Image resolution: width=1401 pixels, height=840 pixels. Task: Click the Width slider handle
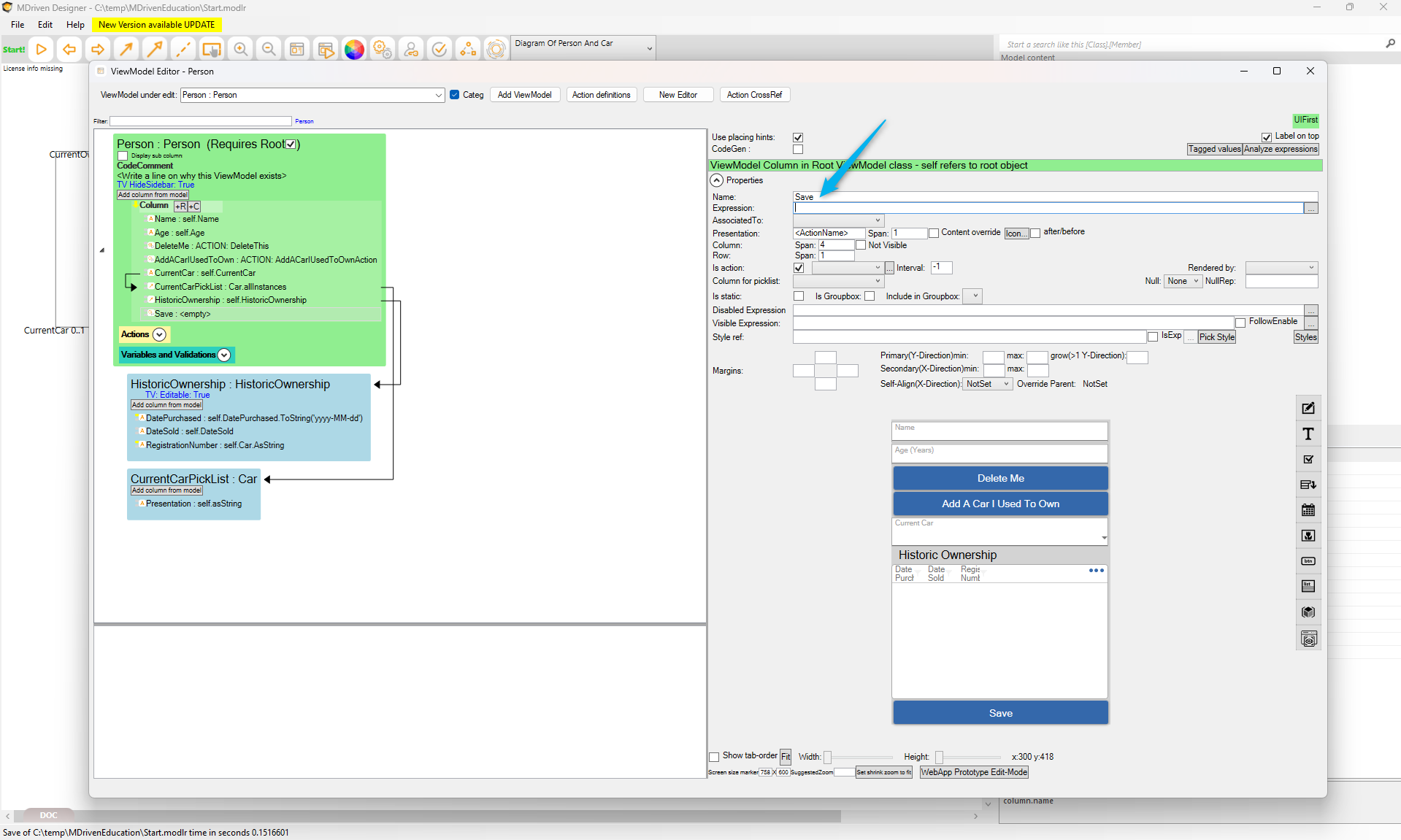click(827, 758)
